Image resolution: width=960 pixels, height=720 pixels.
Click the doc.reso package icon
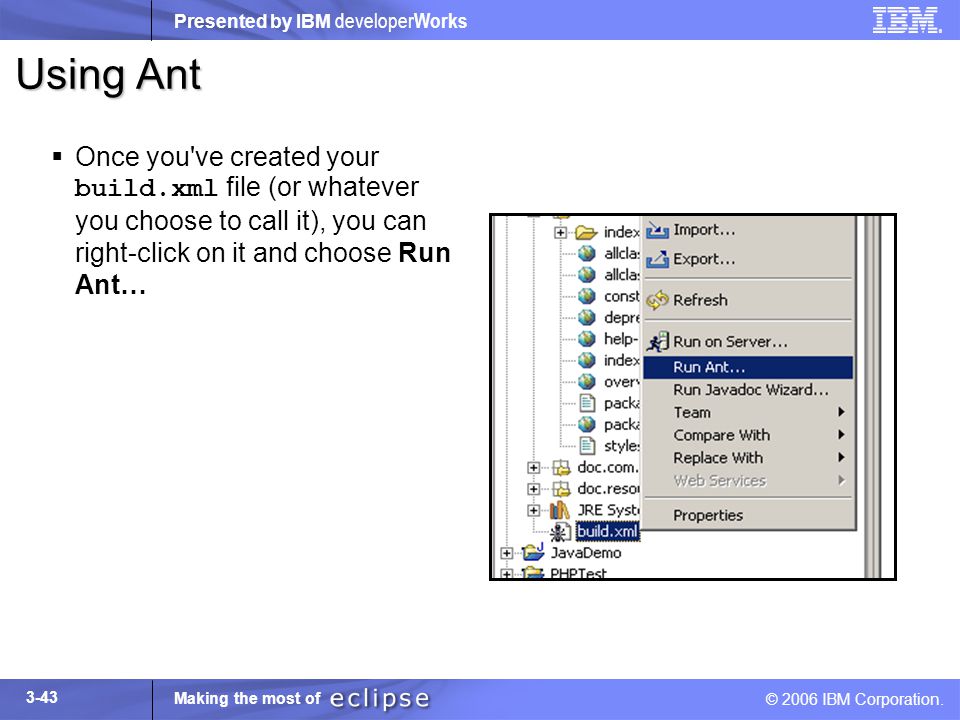561,489
